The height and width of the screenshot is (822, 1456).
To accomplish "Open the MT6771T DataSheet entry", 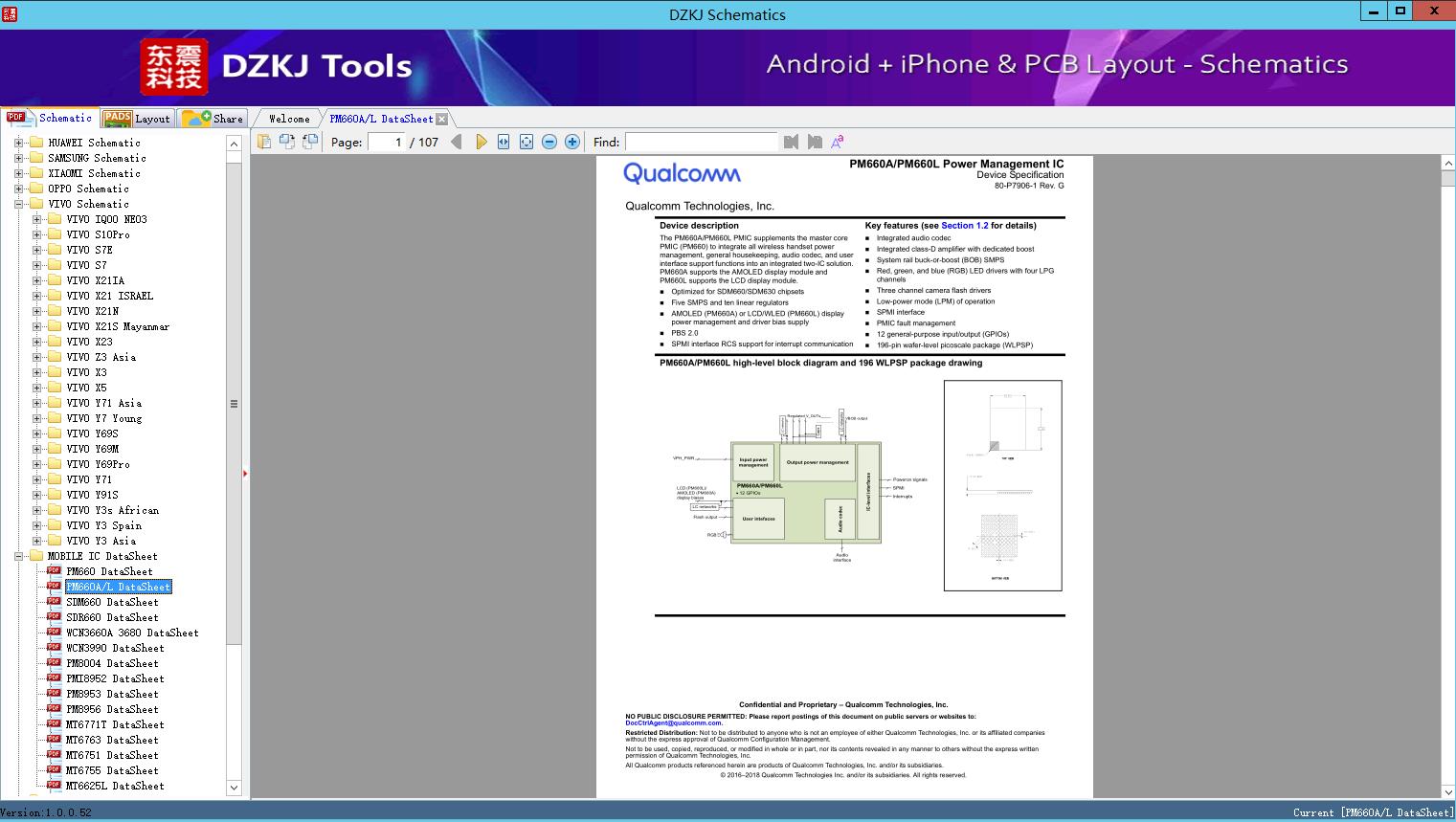I will [115, 724].
